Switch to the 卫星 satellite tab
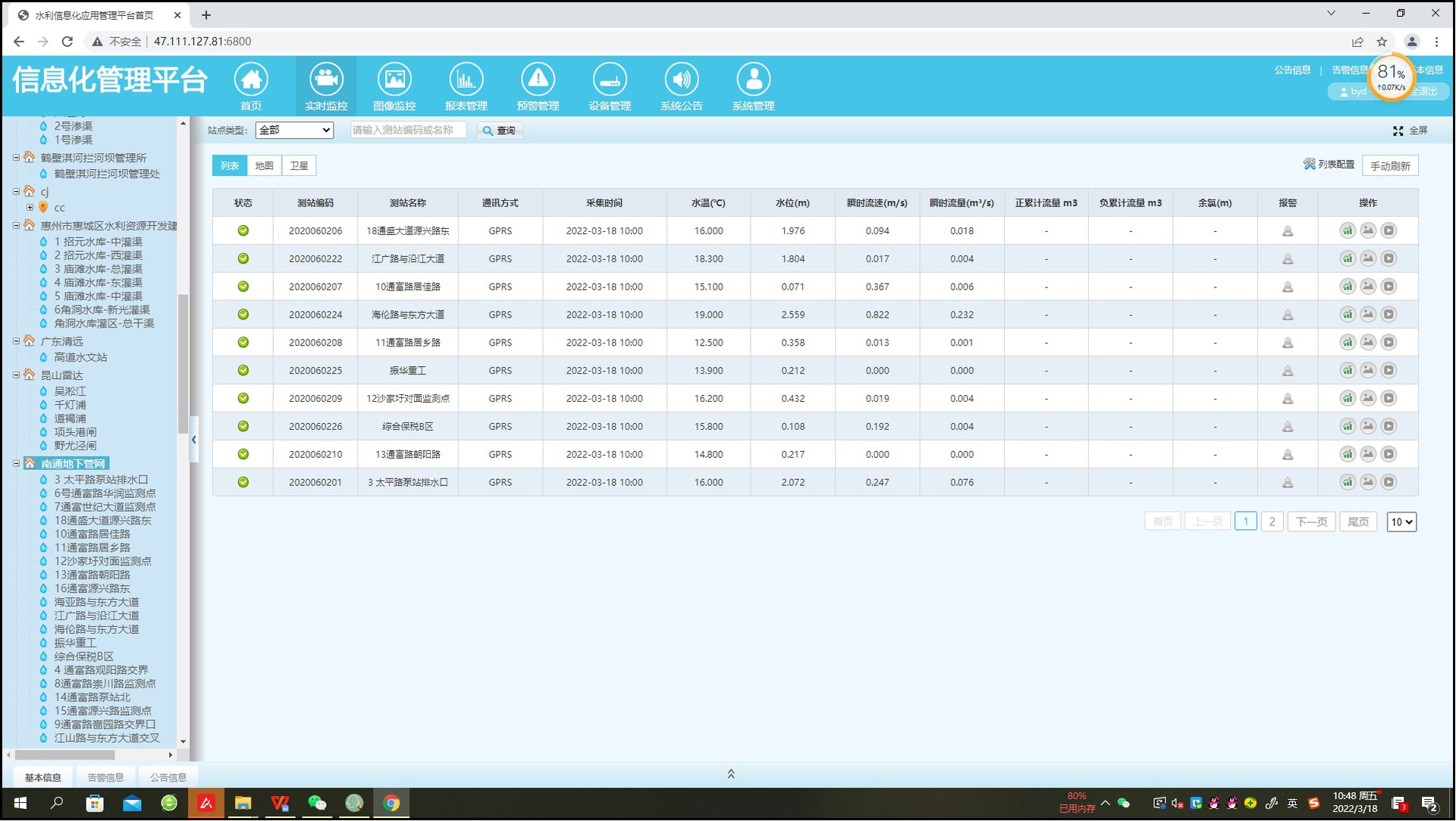 coord(299,165)
